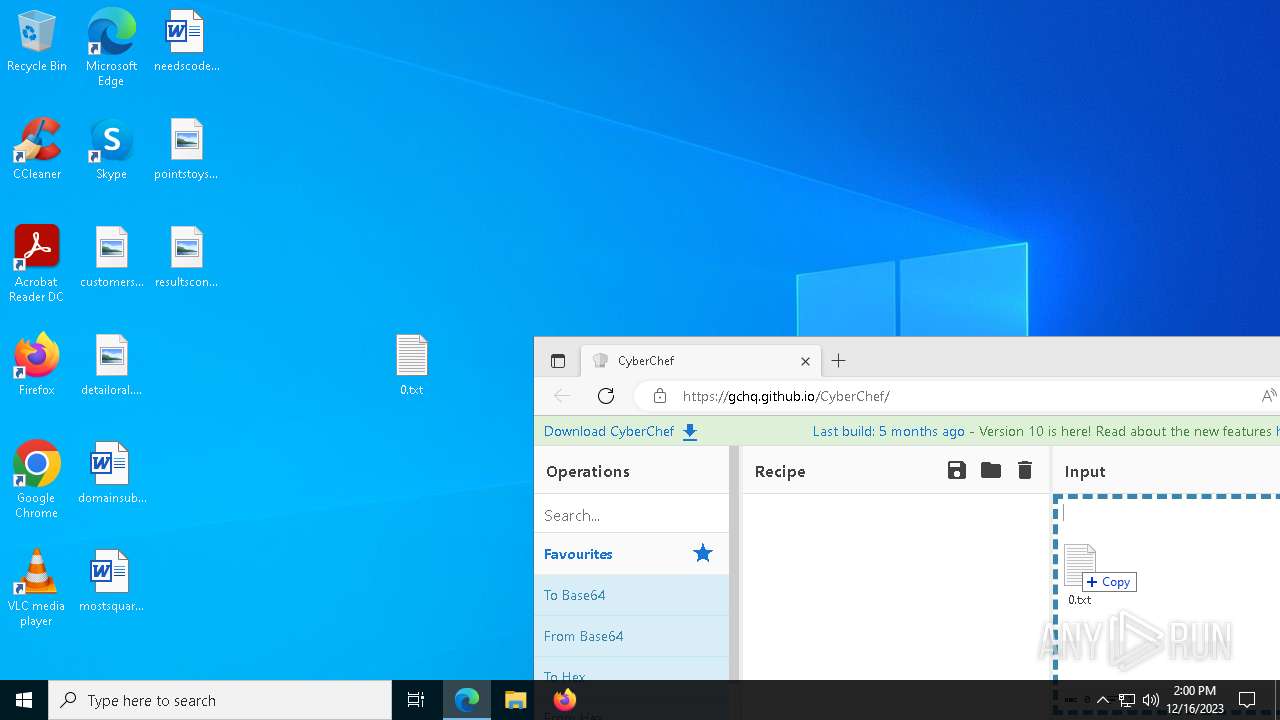This screenshot has width=1280, height=720.
Task: Select the mostsquar Word document on desktop
Action: coord(111,582)
